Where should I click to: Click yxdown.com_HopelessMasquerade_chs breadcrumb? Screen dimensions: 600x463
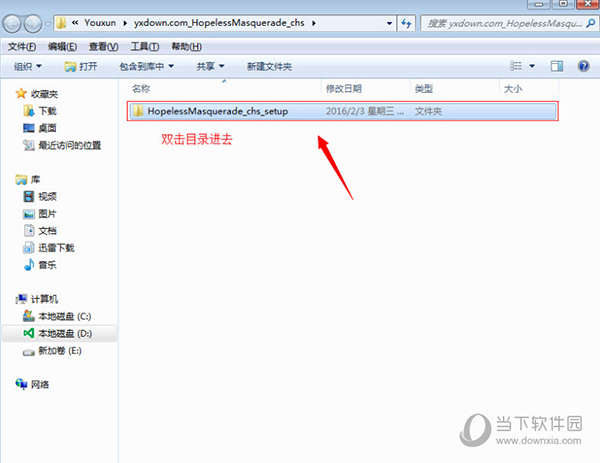coord(219,23)
